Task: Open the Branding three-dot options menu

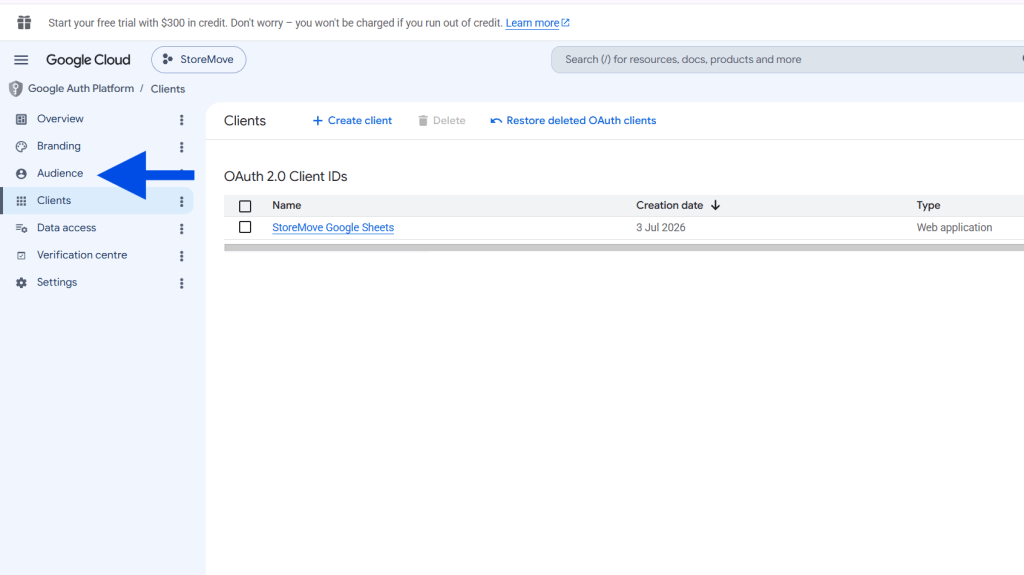Action: pos(182,147)
